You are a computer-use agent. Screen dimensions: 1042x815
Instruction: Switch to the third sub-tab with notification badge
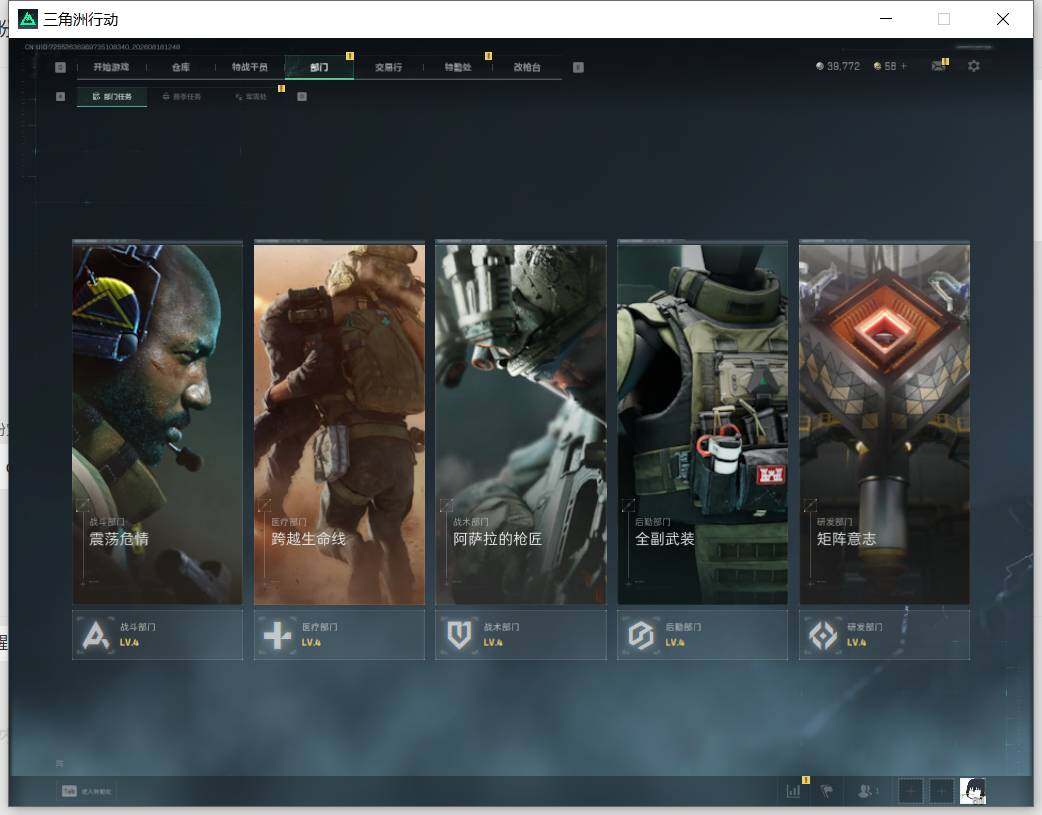pos(251,97)
